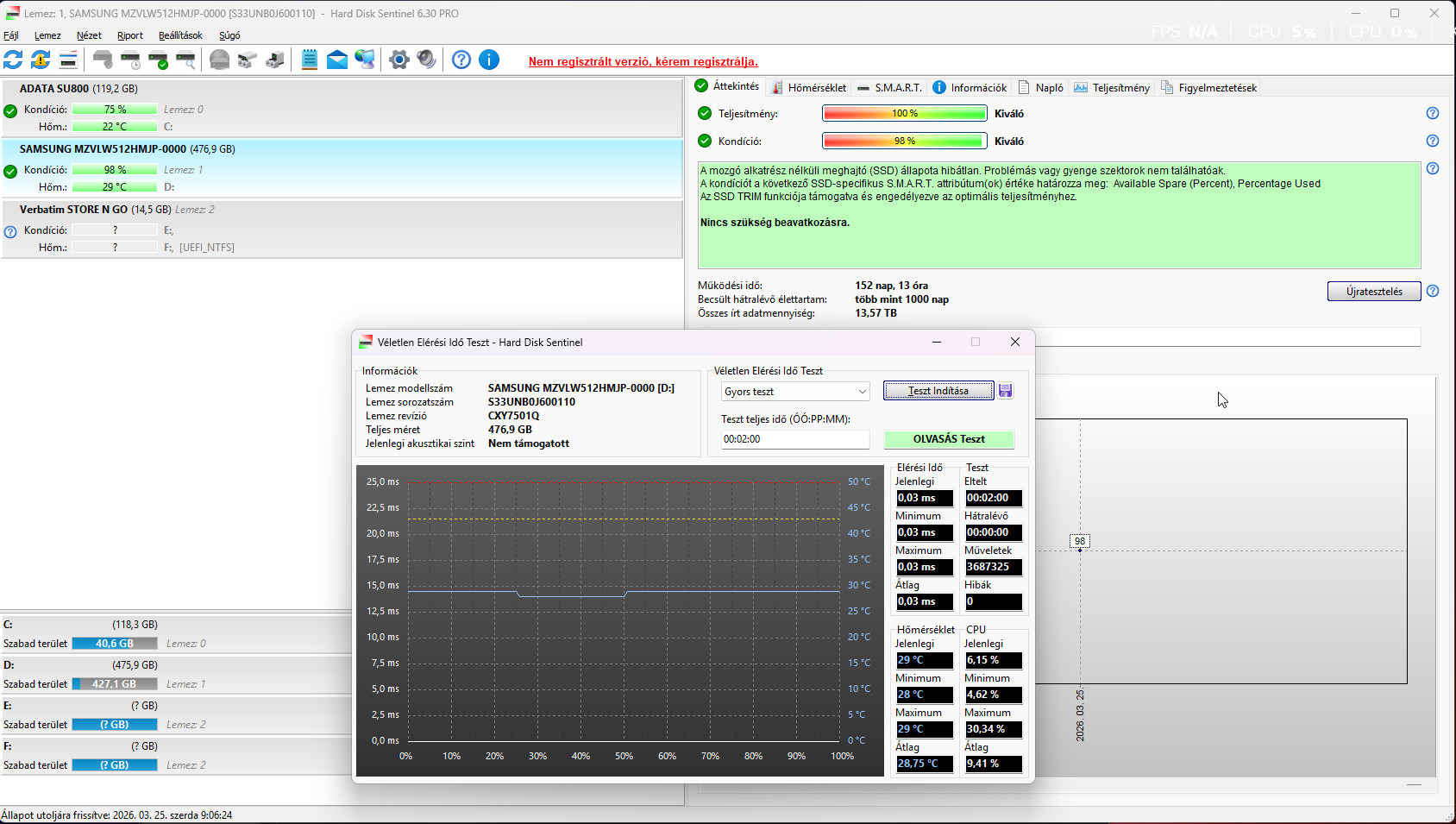1456x824 pixels.
Task: Click the gray globe disk toolbar icon
Action: [220, 60]
